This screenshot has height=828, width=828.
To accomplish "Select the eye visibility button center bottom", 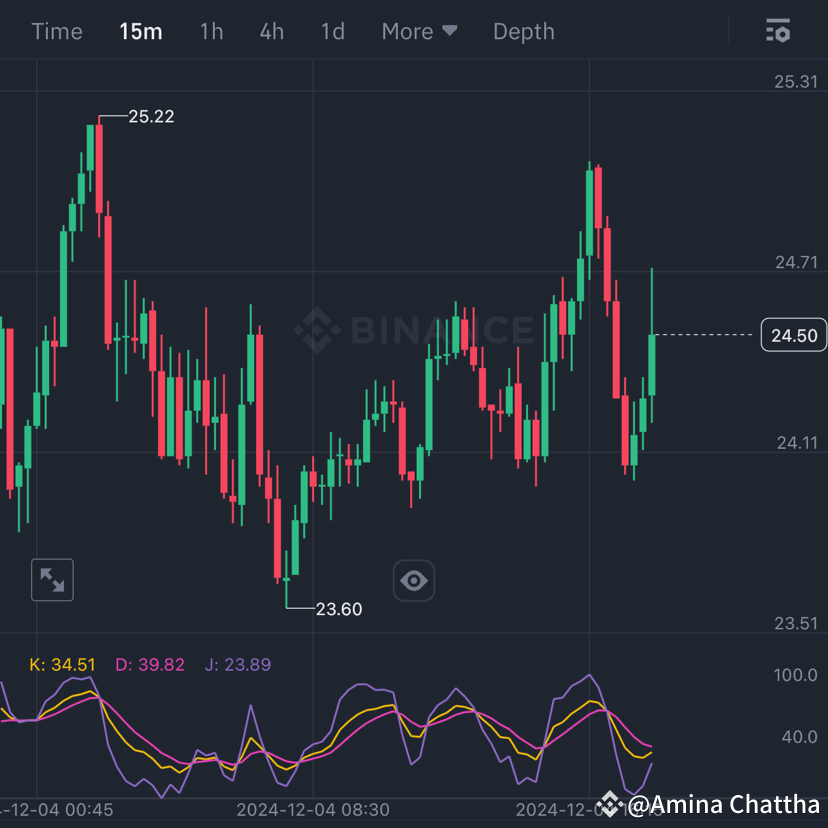I will point(414,580).
